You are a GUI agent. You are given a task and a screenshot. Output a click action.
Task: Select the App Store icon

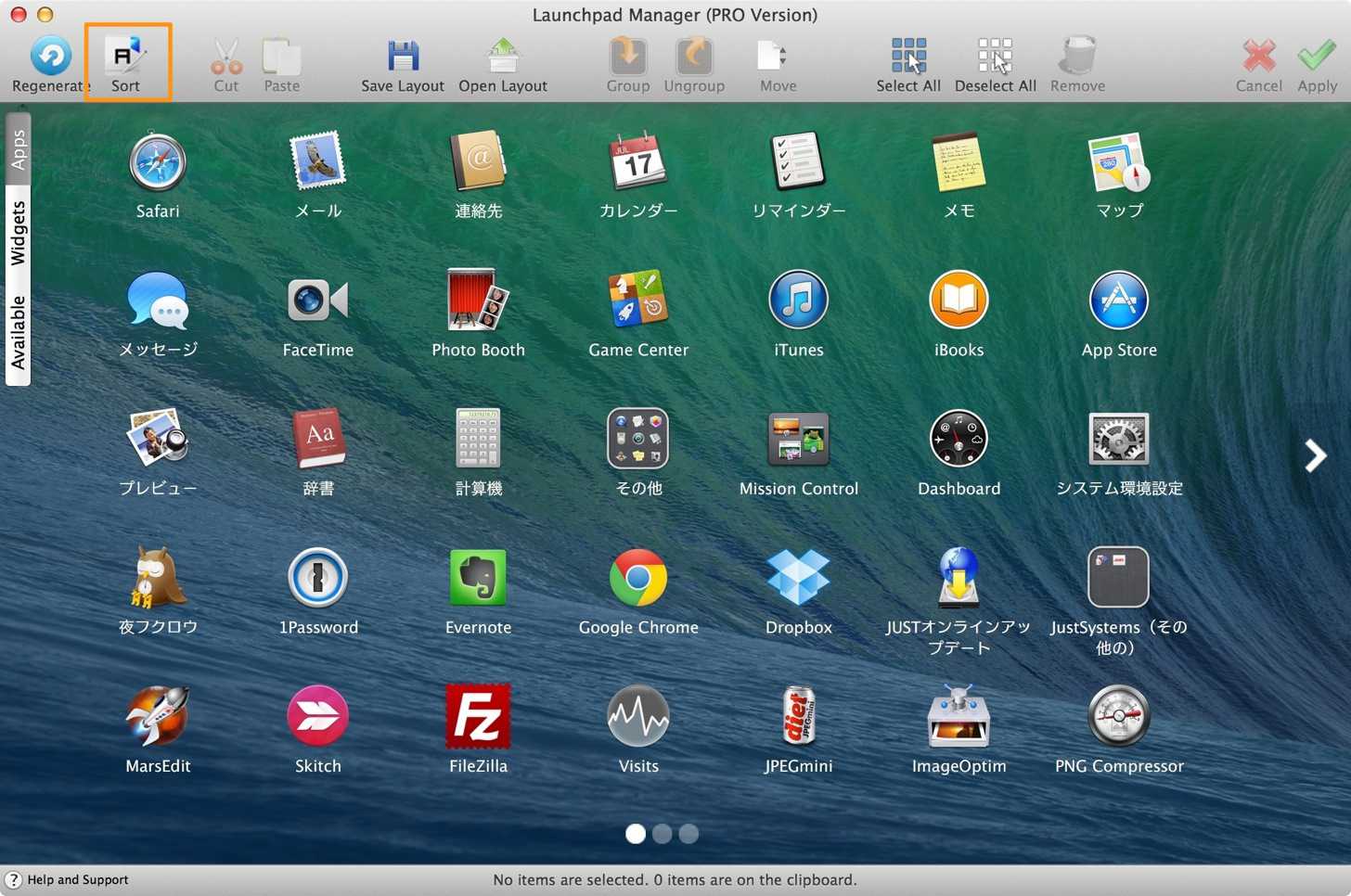1119,301
